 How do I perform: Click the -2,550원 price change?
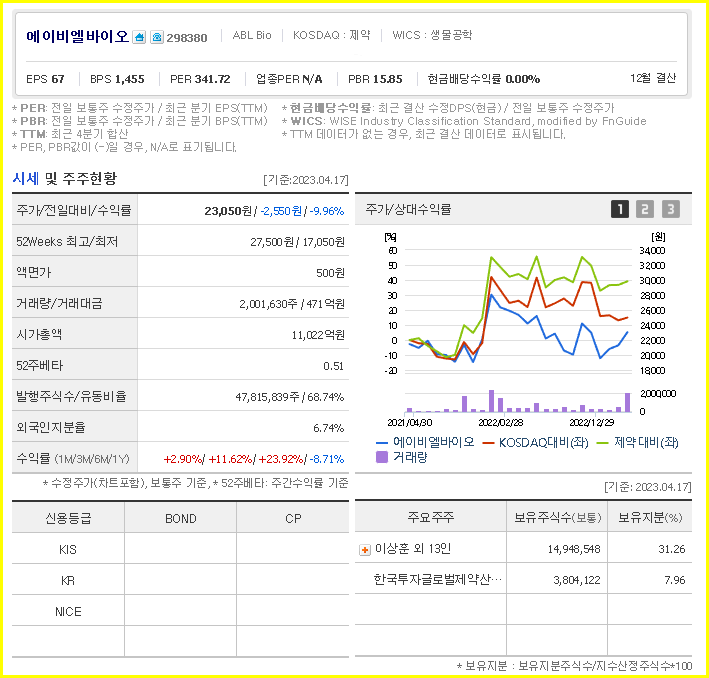point(281,211)
